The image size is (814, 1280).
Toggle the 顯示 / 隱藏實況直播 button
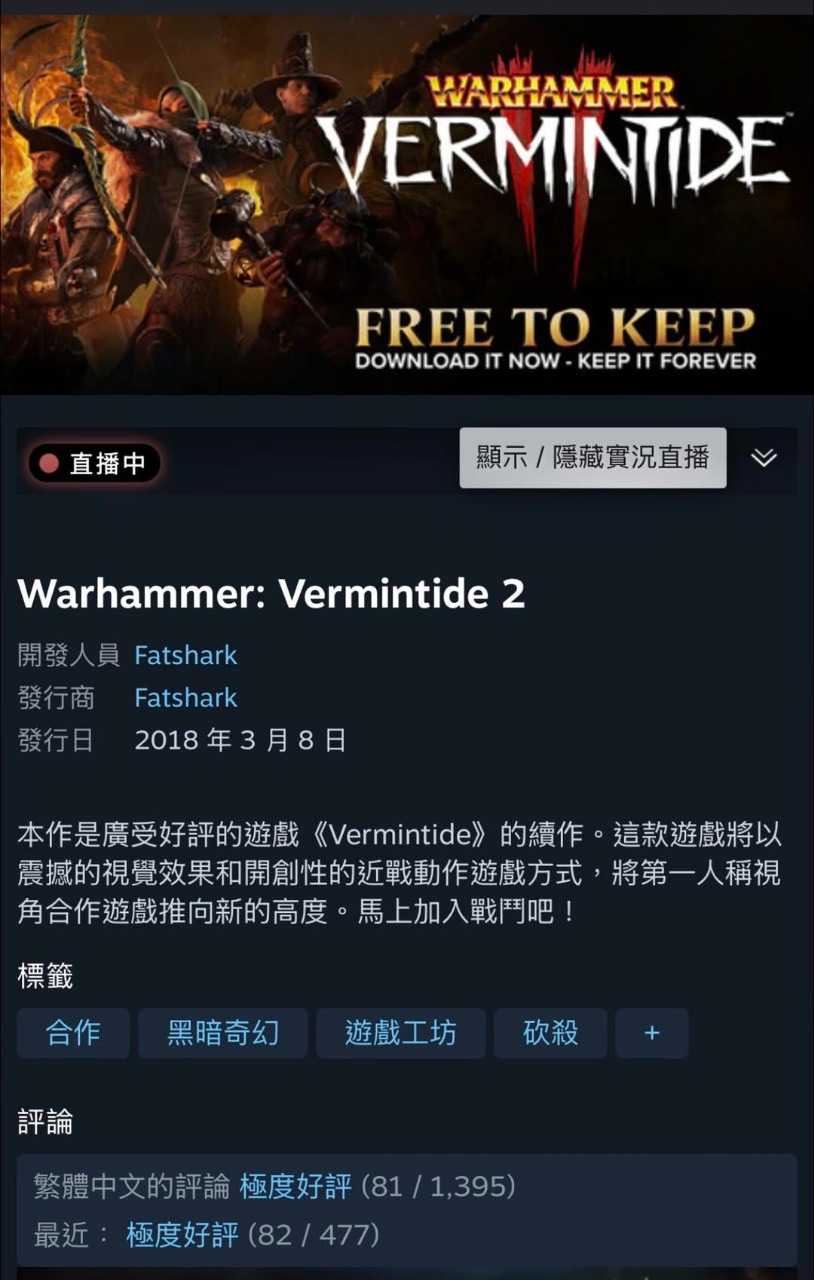(593, 458)
